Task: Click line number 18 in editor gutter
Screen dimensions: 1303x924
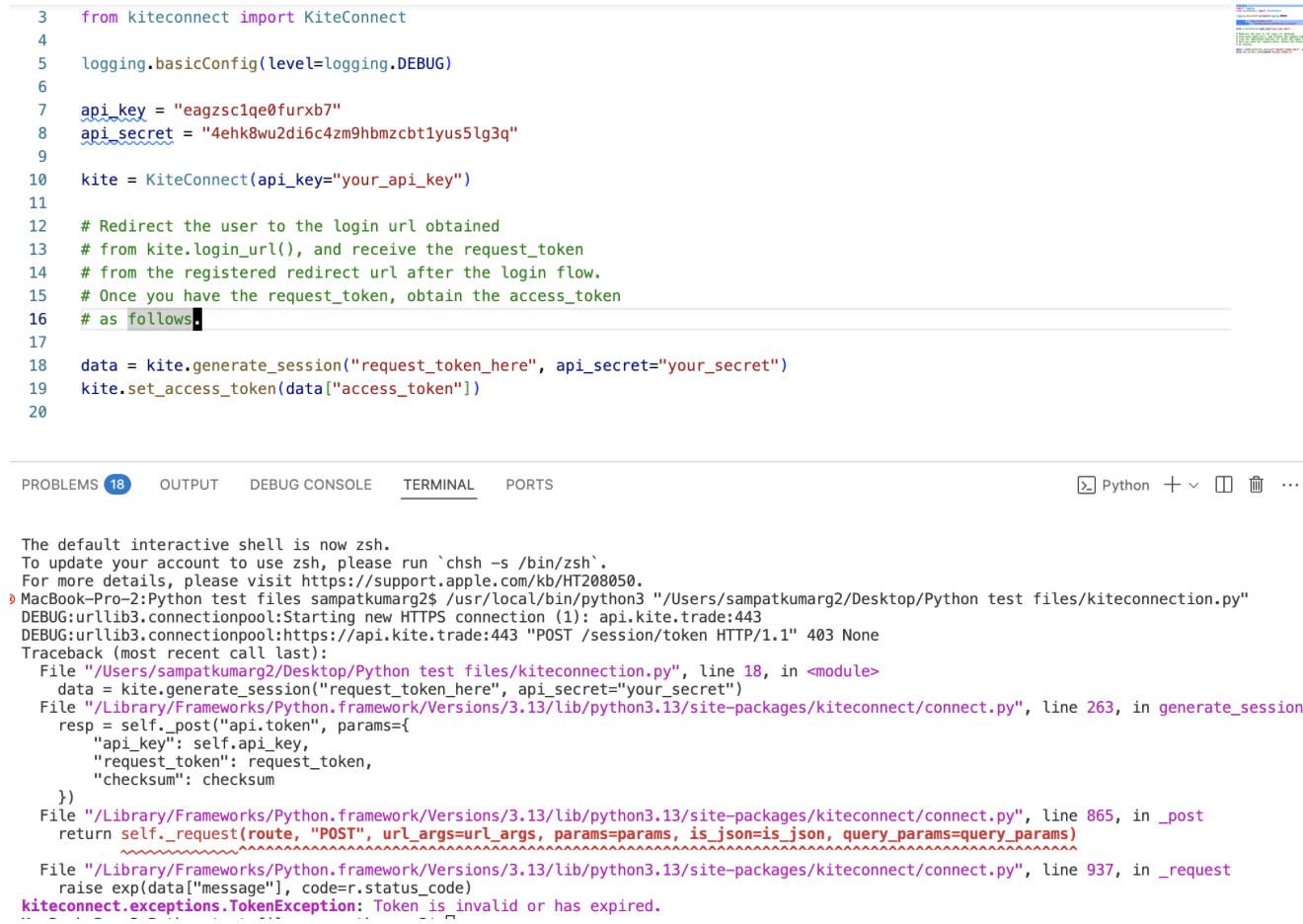Action: coord(38,365)
